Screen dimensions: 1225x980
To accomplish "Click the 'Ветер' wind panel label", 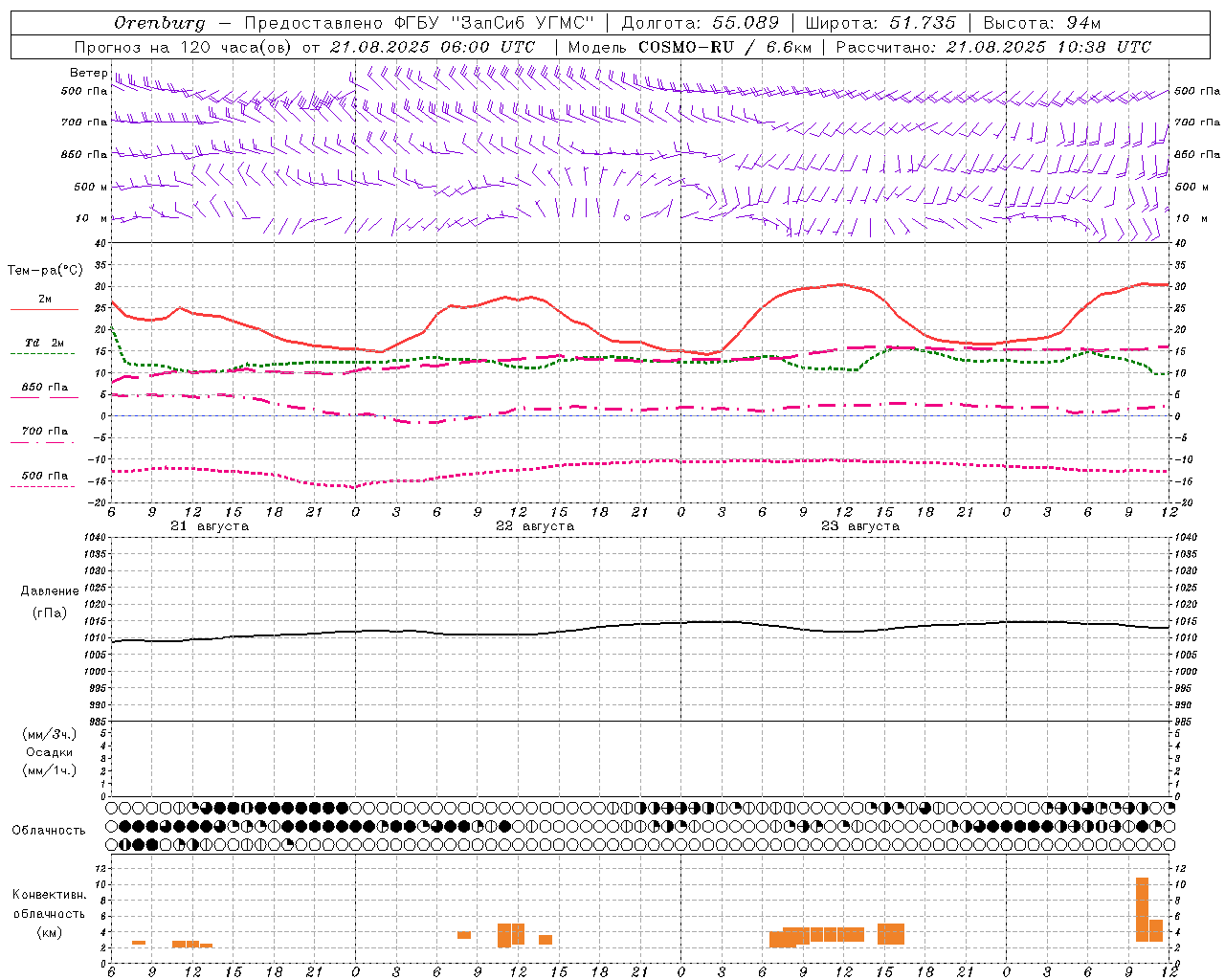I will coord(88,73).
